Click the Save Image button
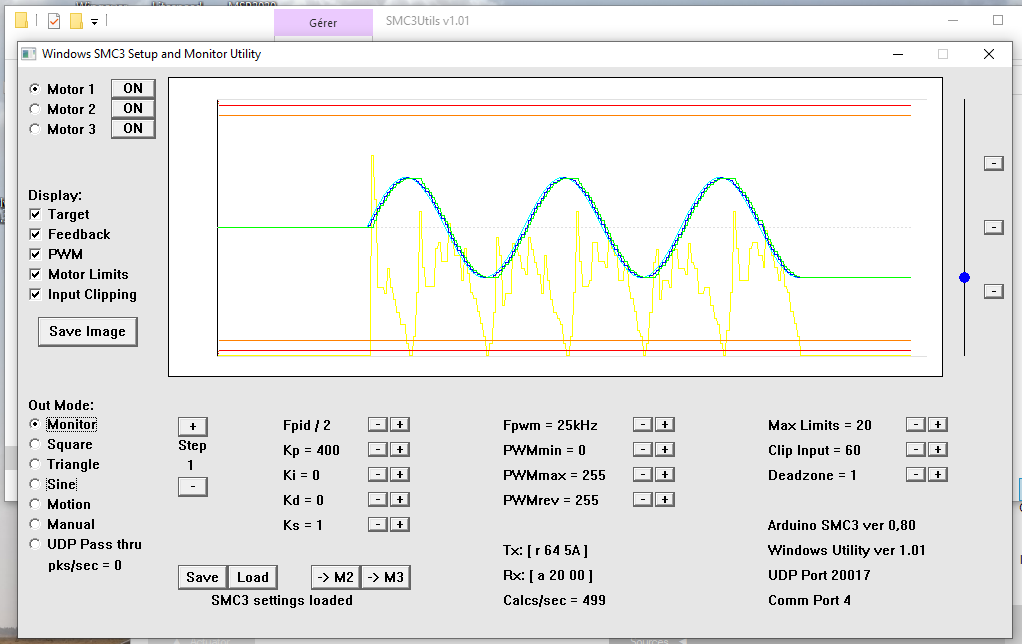Screen dimensions: 1022x644 tap(87, 332)
